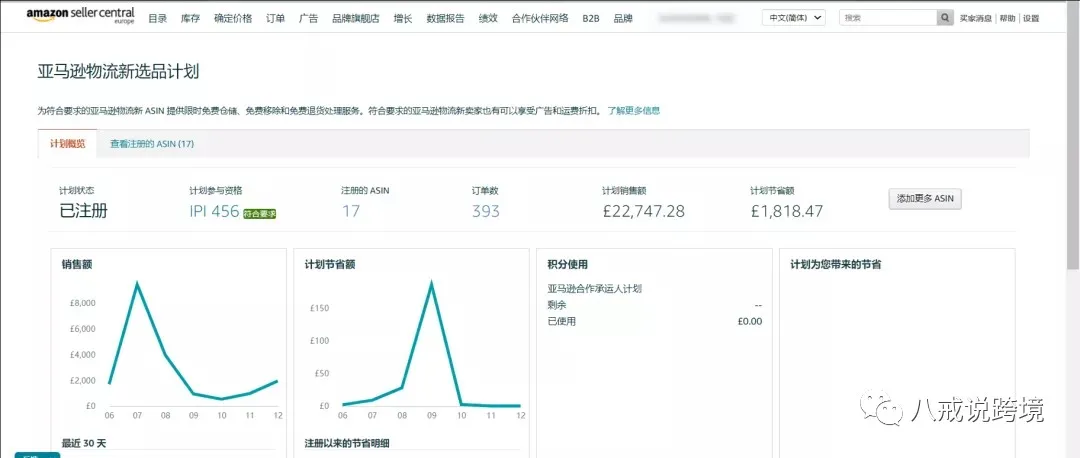Open the 品牌旗舰店 menu
1080x458 pixels.
[x=355, y=19]
